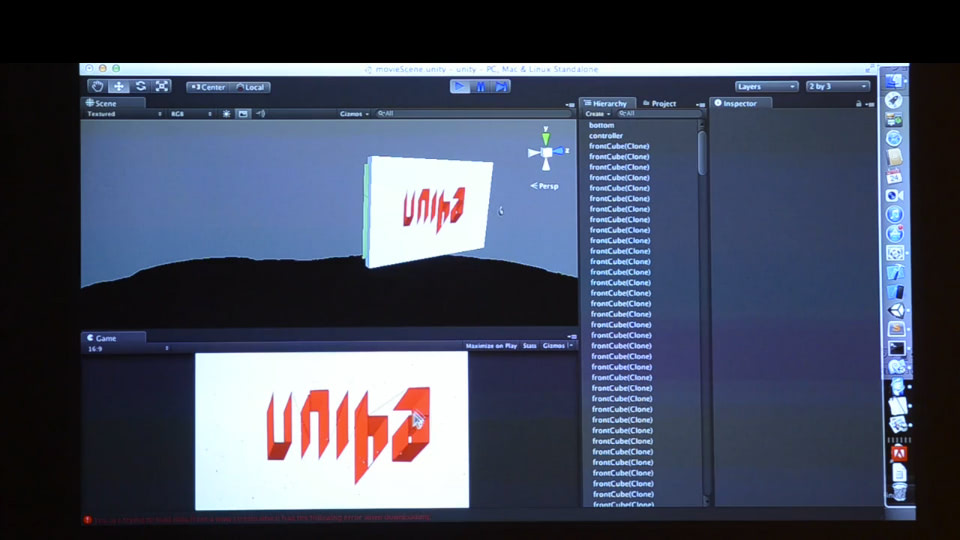Select the controller object in Hierarchy

coord(606,136)
